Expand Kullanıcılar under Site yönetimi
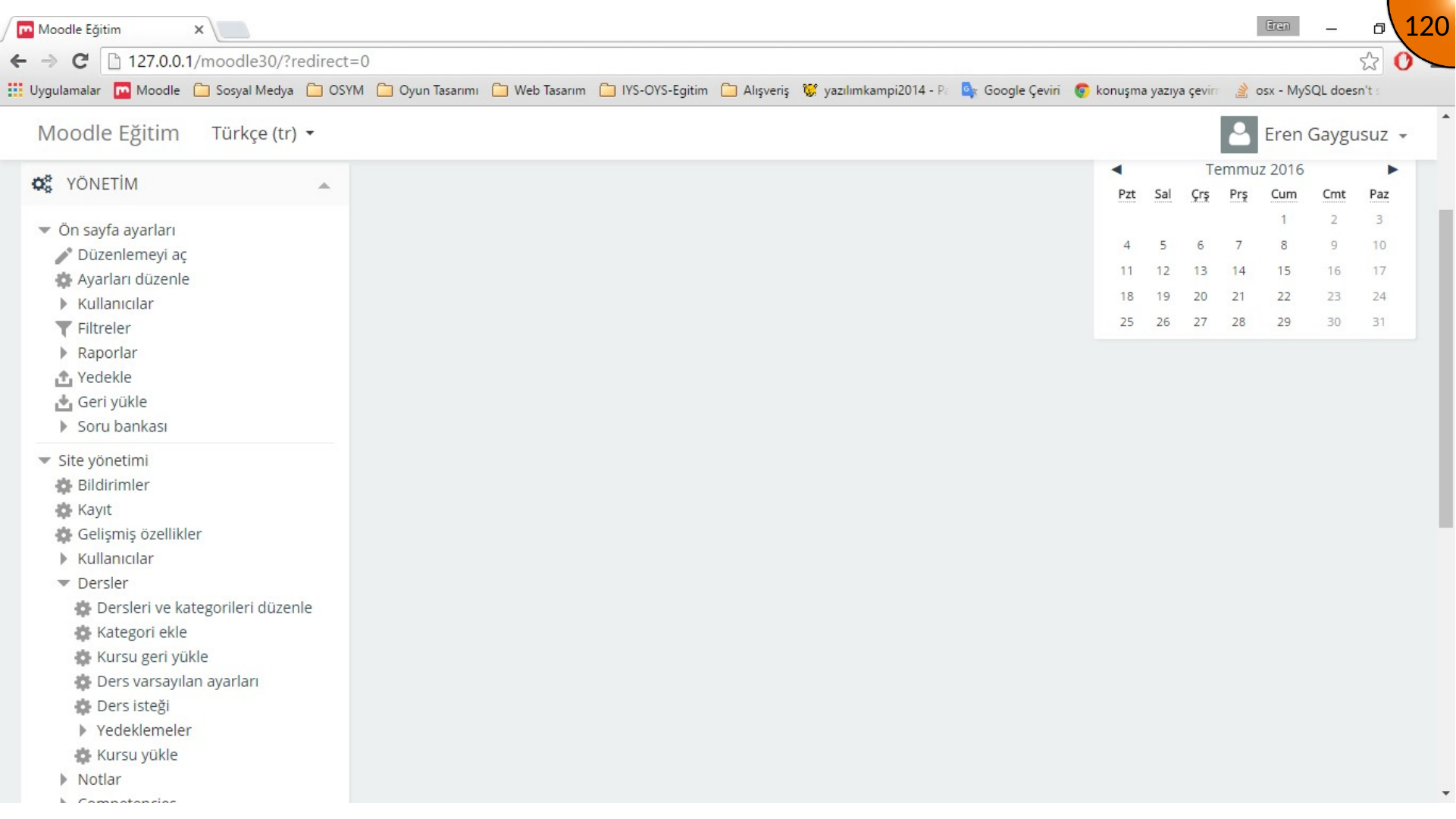1456x819 pixels. point(64,559)
